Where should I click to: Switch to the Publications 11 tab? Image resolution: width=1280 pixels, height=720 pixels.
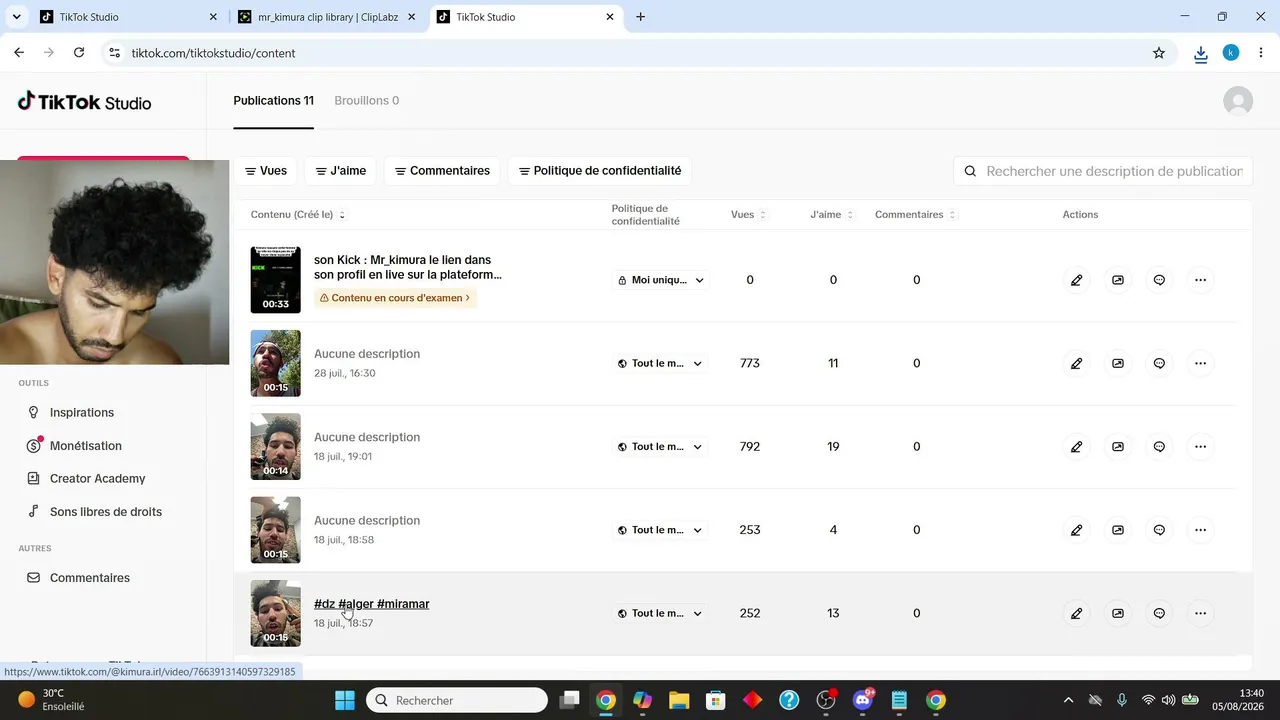(274, 101)
